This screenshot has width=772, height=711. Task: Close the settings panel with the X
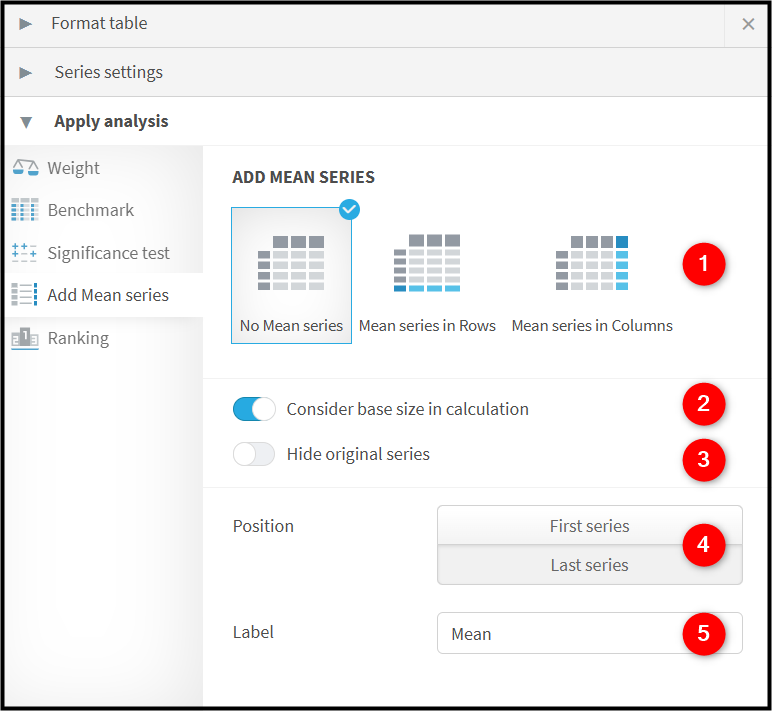click(x=748, y=24)
